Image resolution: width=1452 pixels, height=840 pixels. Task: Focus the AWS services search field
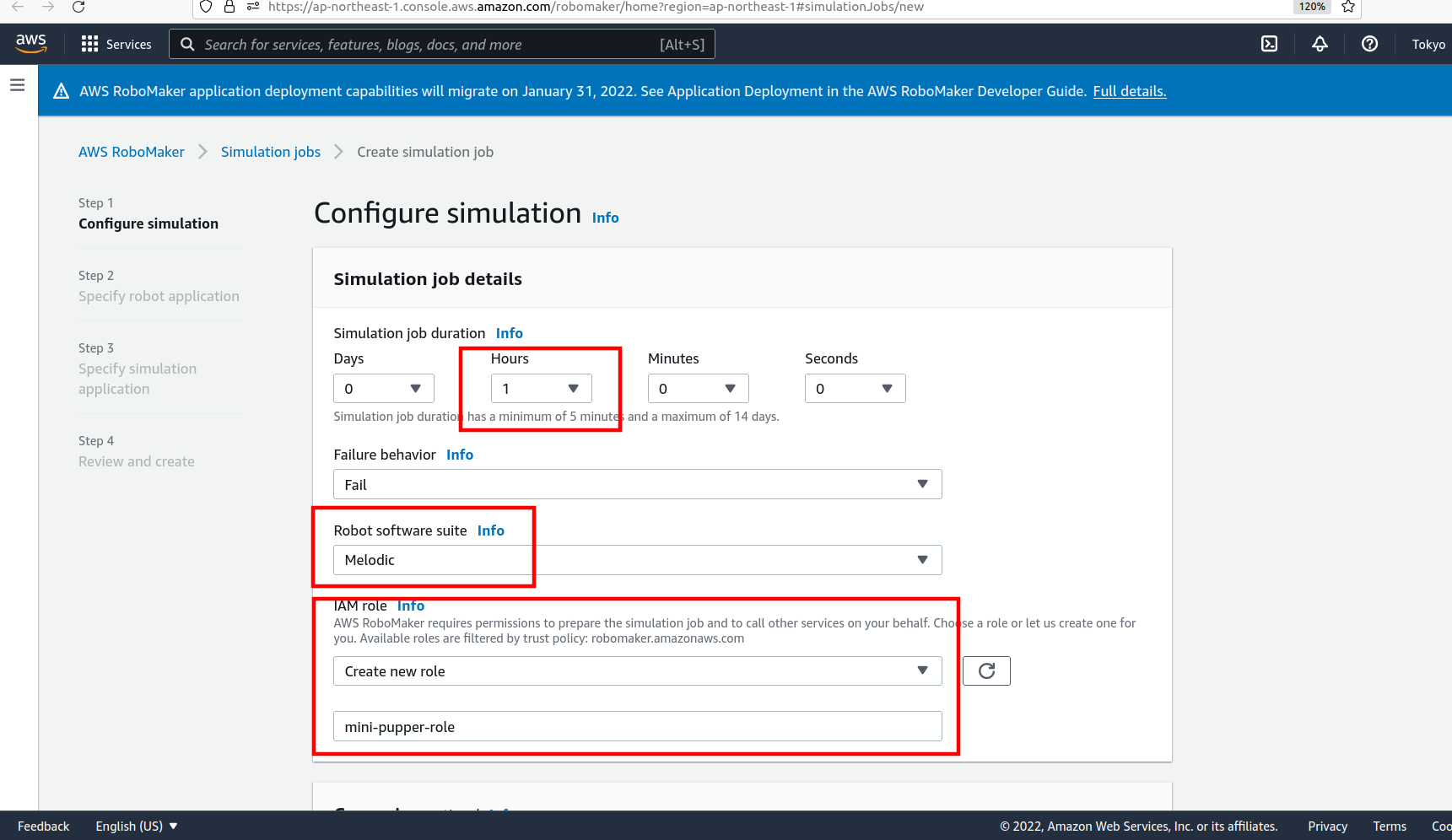tap(442, 44)
